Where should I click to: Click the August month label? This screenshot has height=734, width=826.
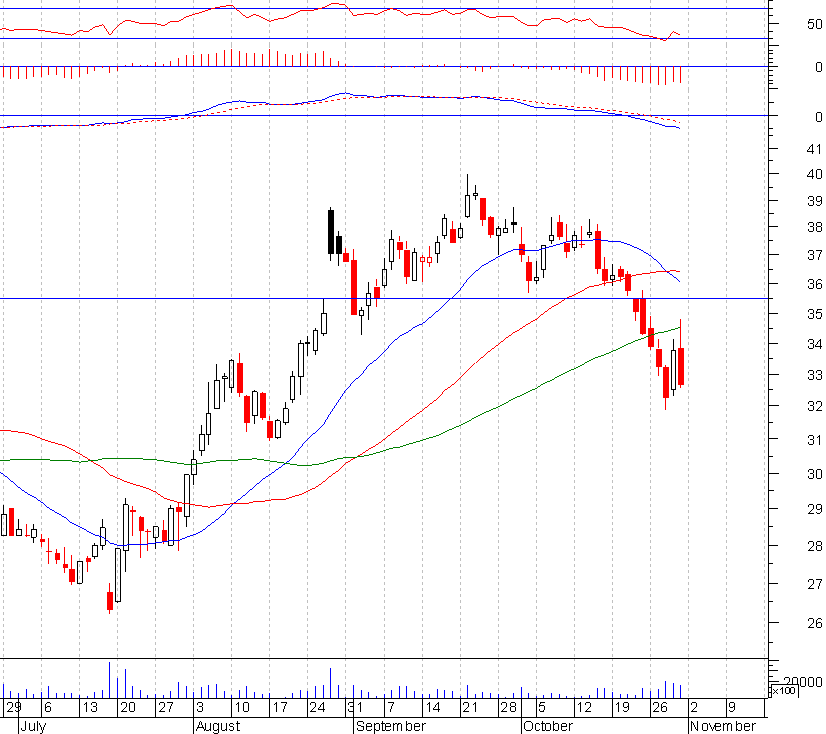tap(218, 726)
